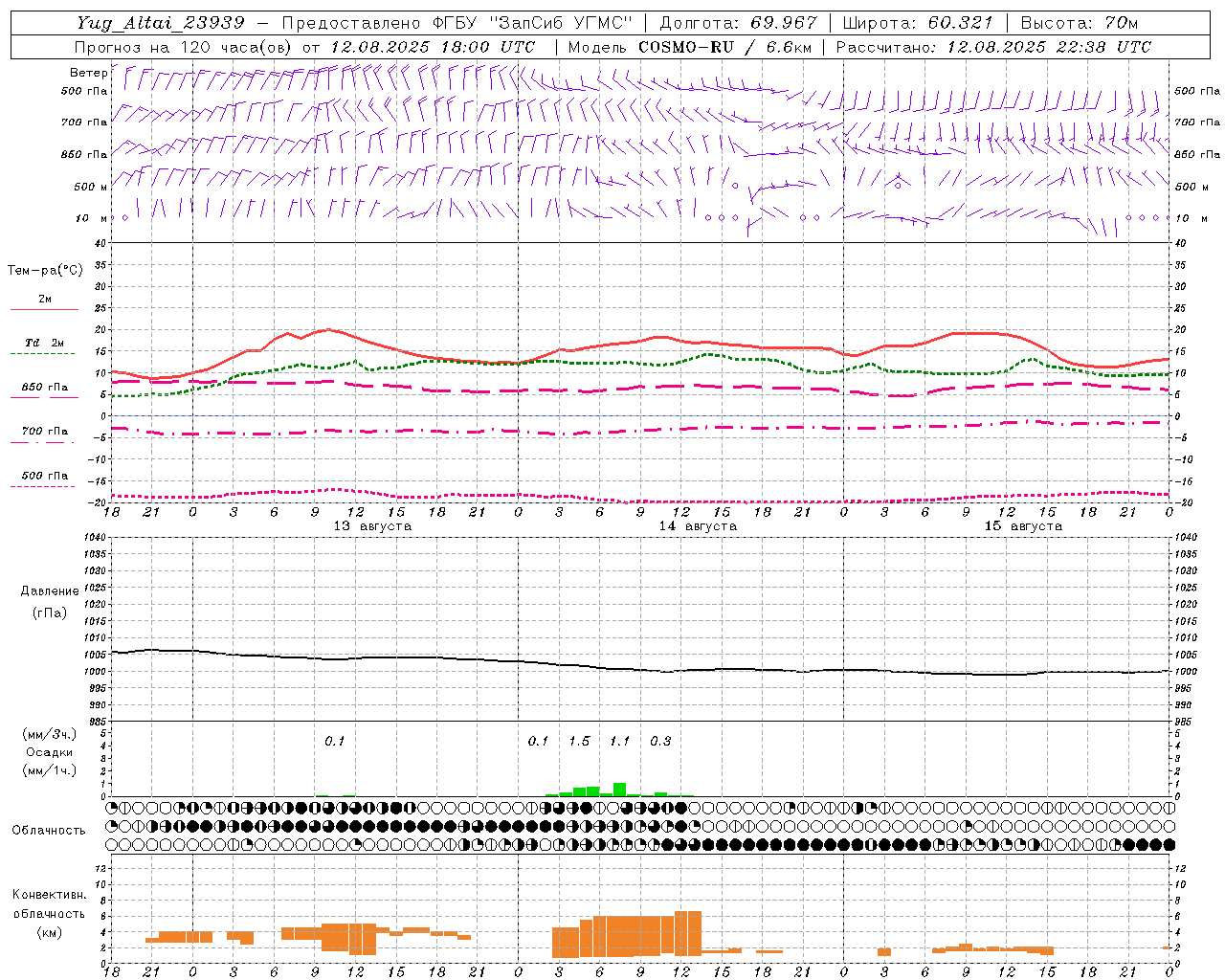Click the '1.1' three-hour precipitation value
1225x980 pixels.
click(620, 742)
